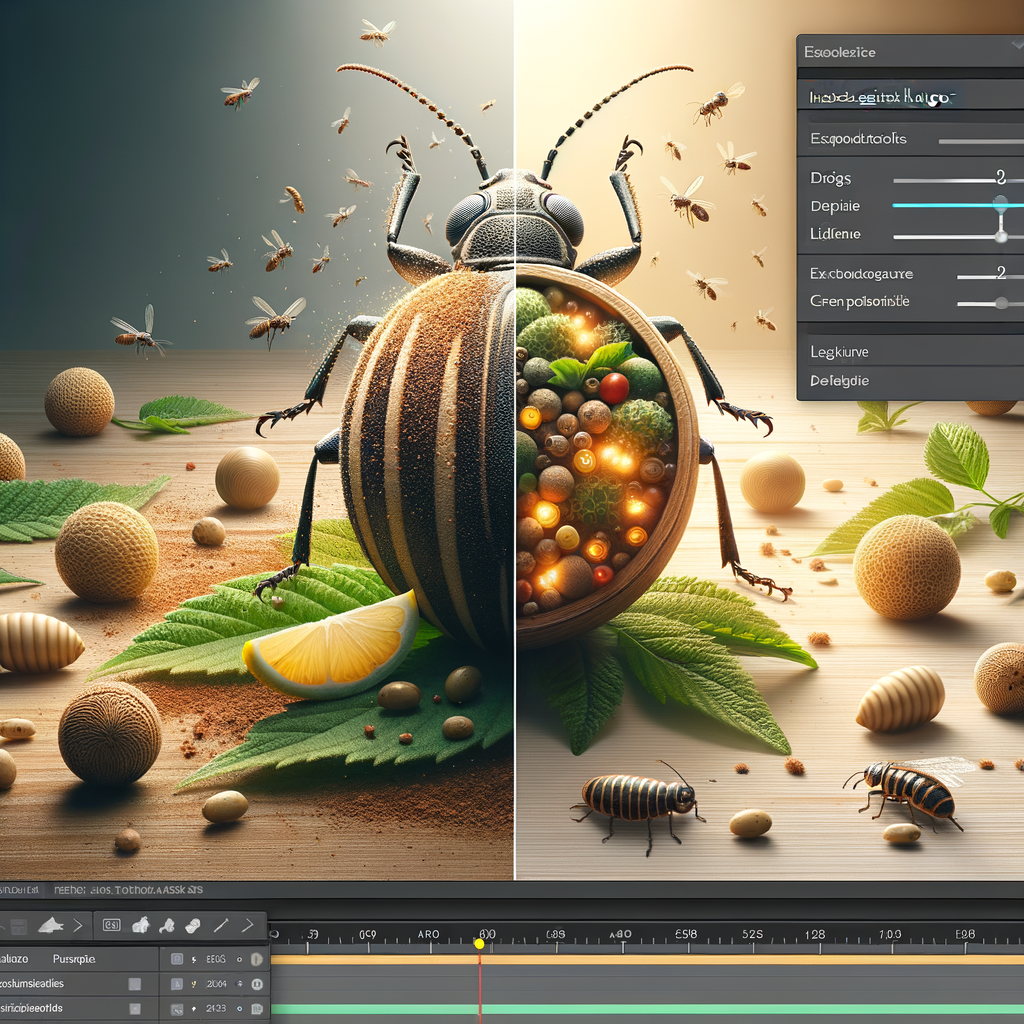Toggle the checkbox on the third layer row
The image size is (1024, 1024).
click(x=134, y=1009)
